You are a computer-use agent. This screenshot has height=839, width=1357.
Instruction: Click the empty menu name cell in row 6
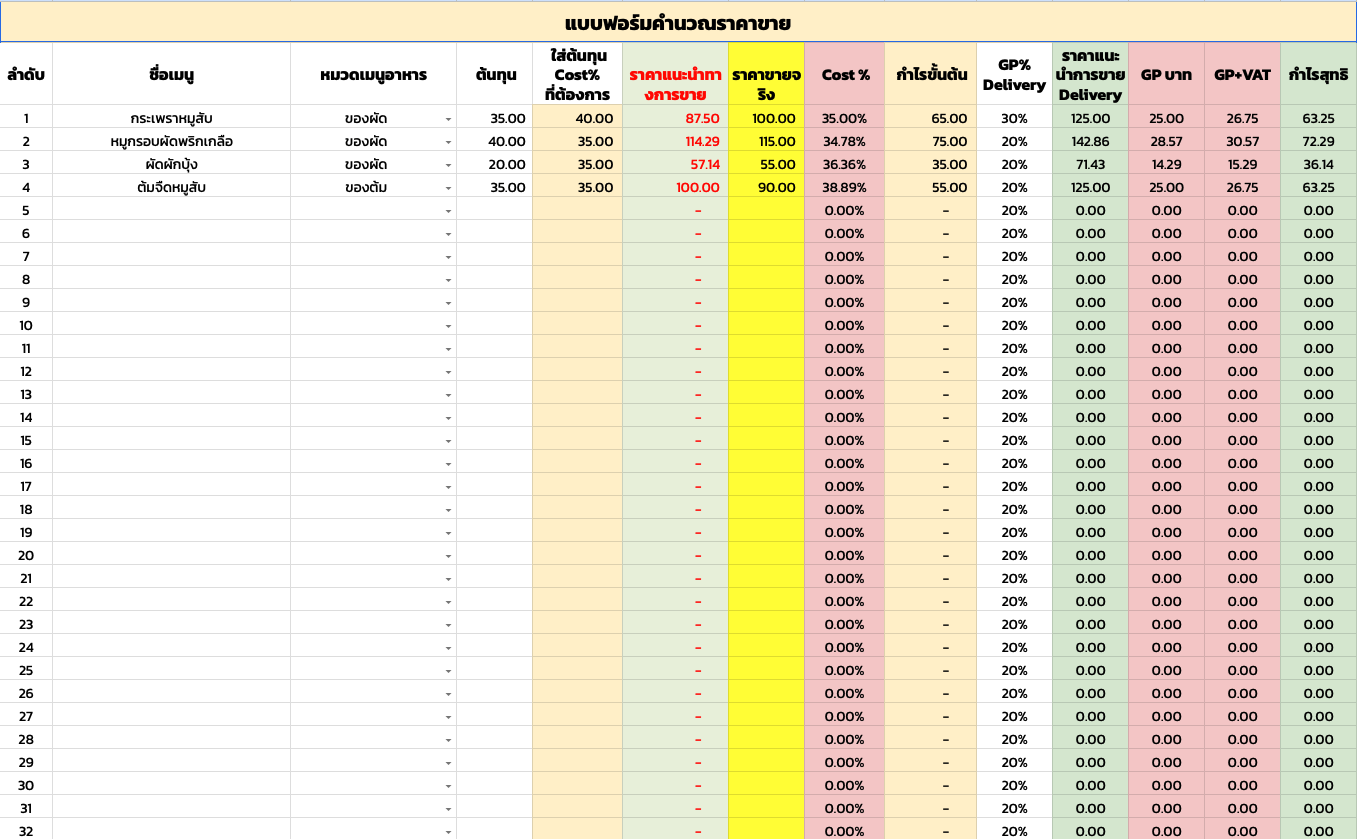(170, 233)
